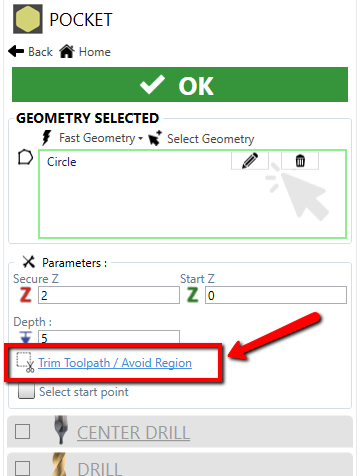Click the yellow hexagon Pocket icon

(x=28, y=19)
